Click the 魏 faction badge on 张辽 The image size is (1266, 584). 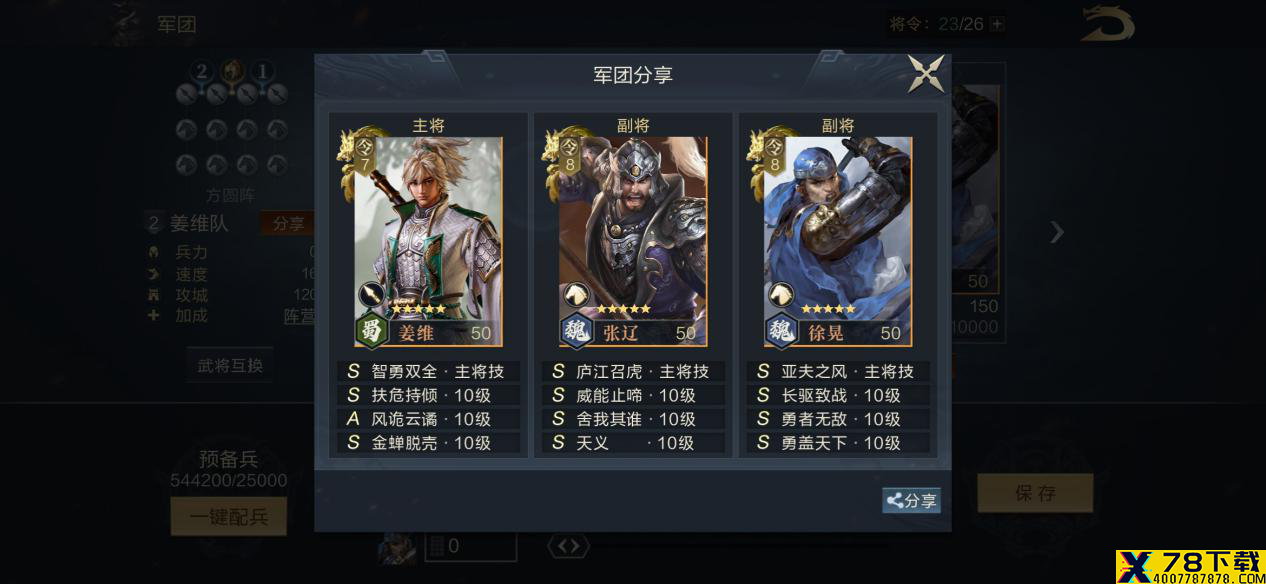click(x=577, y=330)
